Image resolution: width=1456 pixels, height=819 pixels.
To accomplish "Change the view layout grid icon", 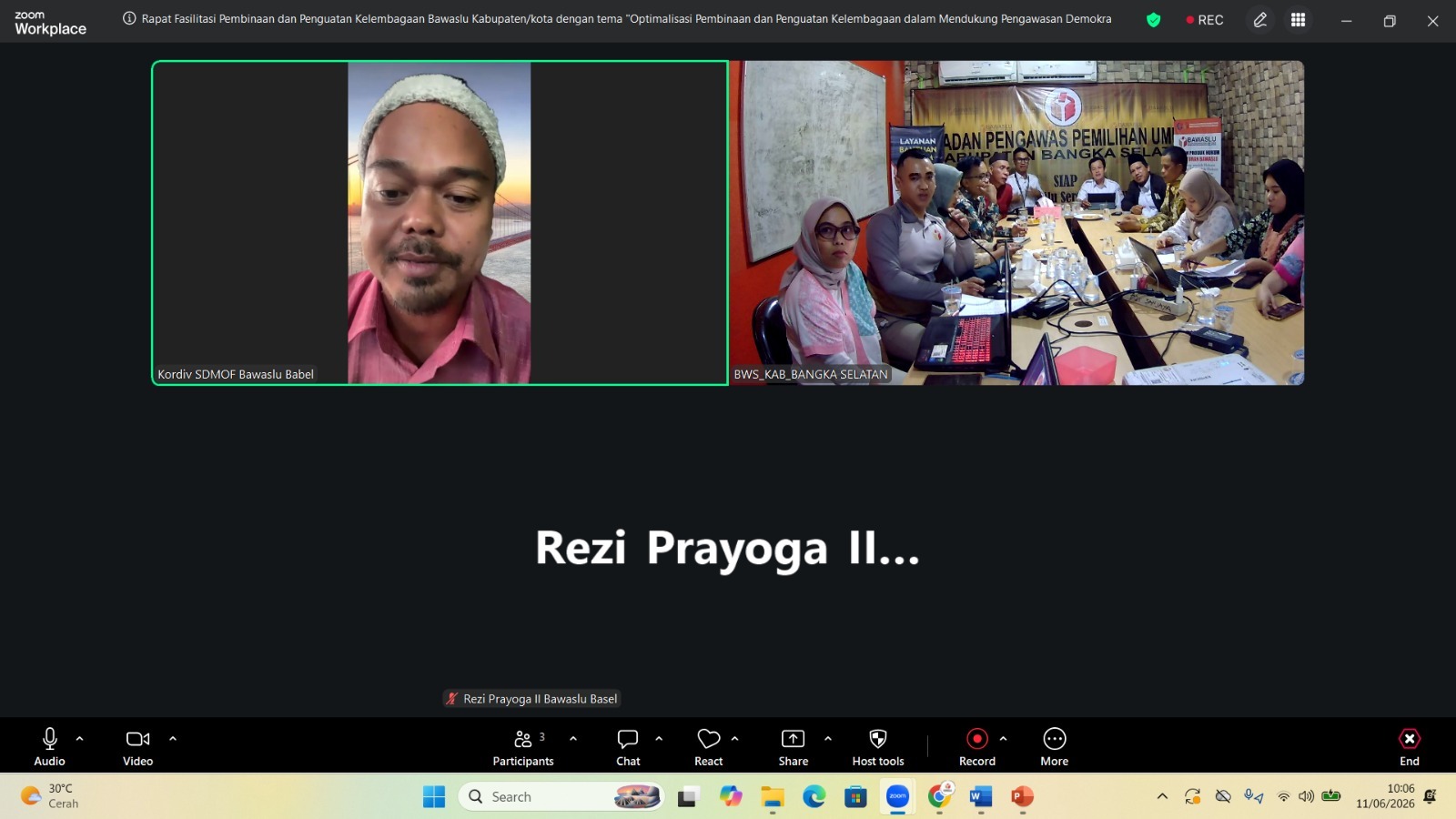I will (1299, 20).
